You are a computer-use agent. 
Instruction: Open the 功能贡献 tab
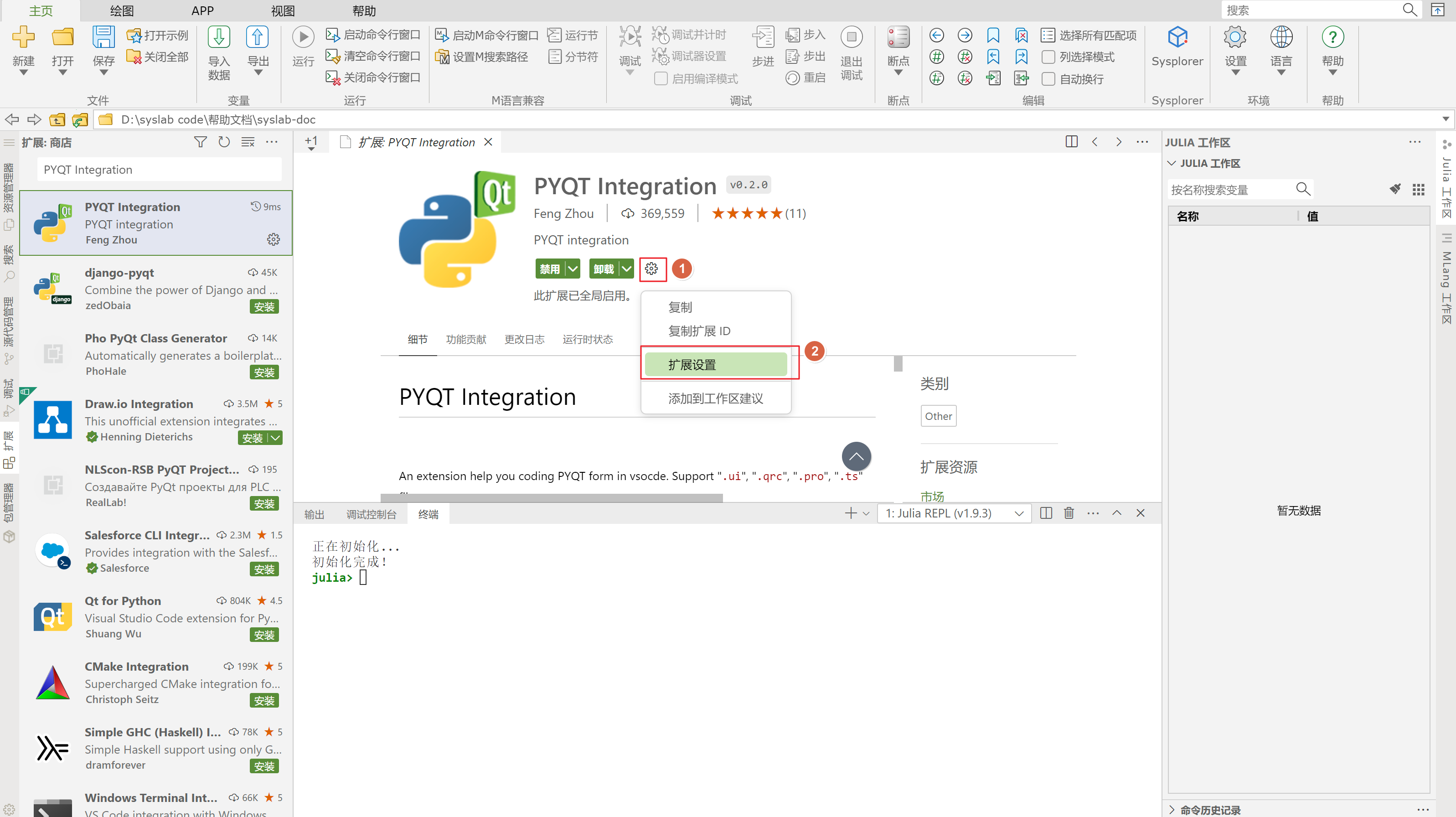pos(466,339)
